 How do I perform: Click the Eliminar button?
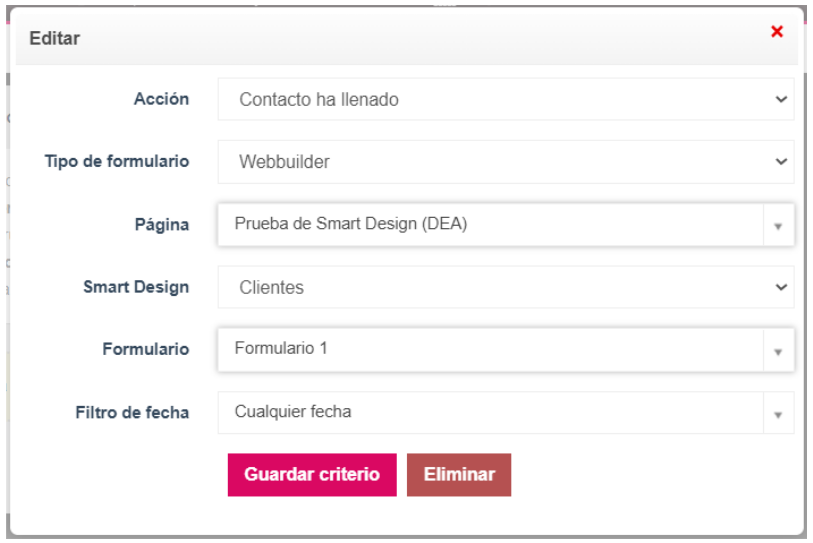(x=459, y=475)
